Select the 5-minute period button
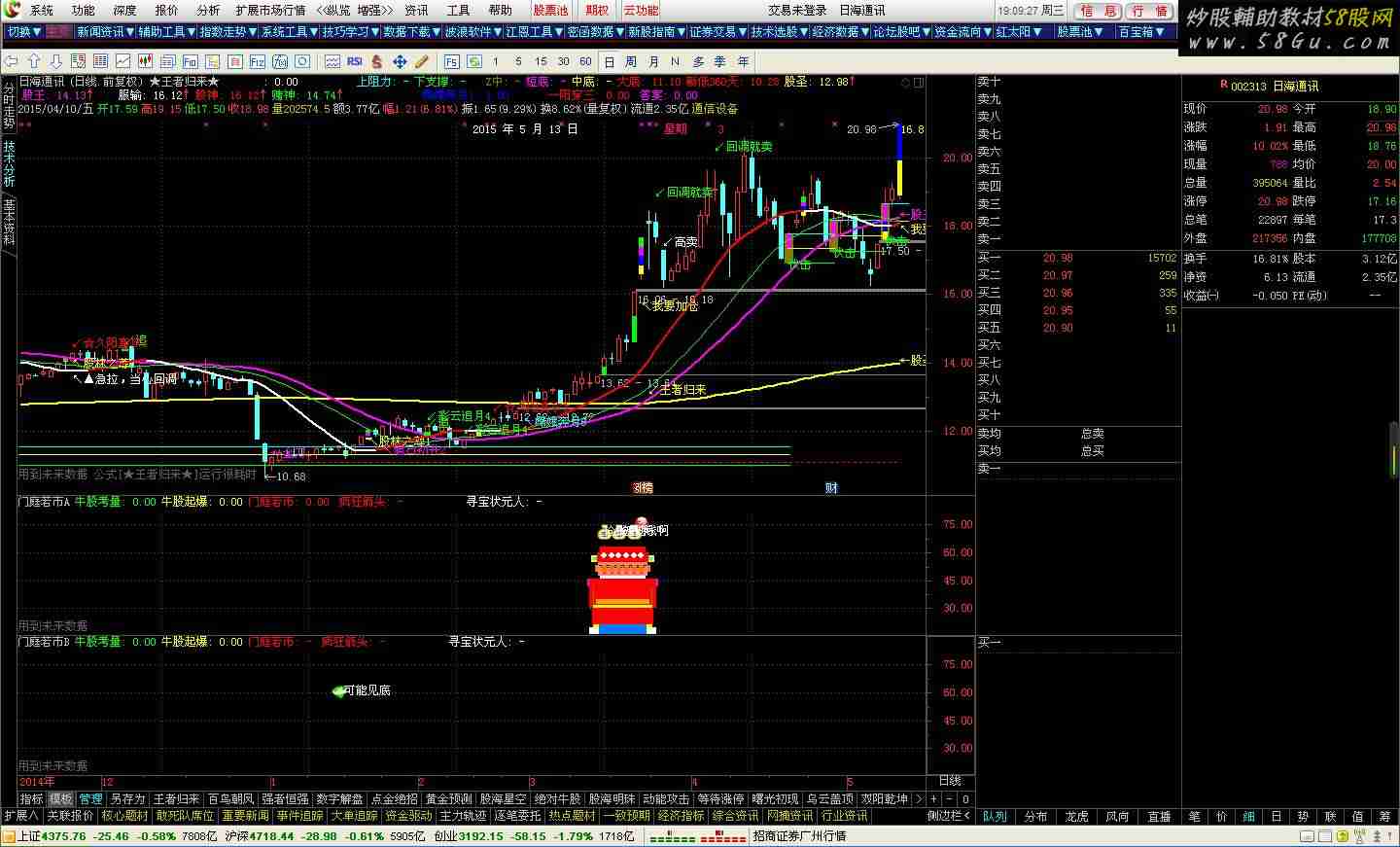1400x847 pixels. pos(518,61)
